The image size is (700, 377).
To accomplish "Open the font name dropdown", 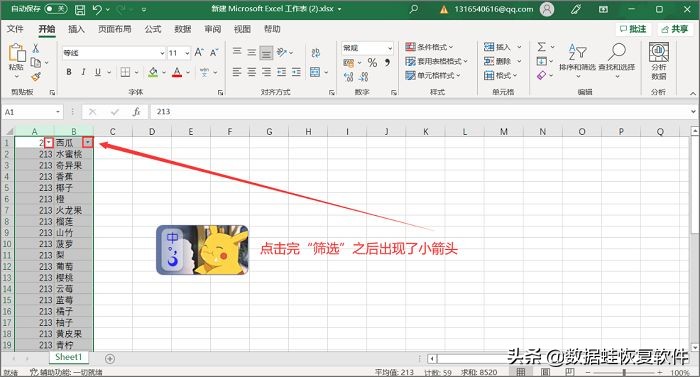I will click(162, 53).
